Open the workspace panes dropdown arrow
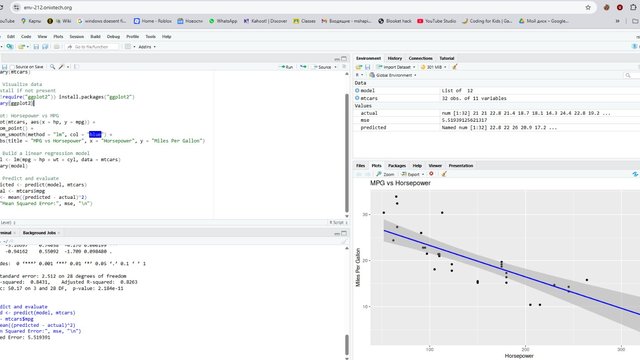The image size is (640, 360). pyautogui.click(x=134, y=47)
